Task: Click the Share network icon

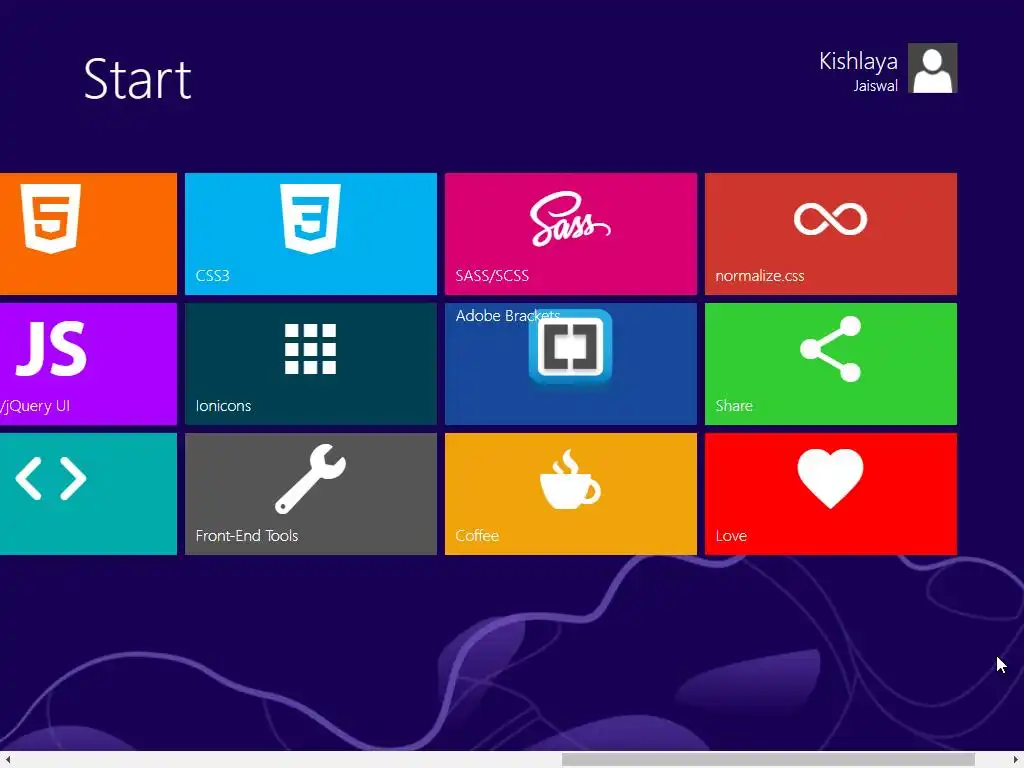Action: coord(830,349)
